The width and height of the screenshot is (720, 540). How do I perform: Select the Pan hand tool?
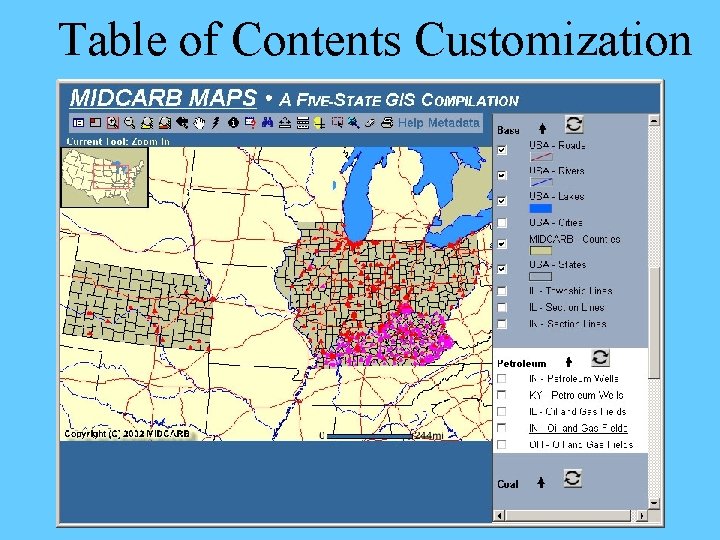(x=199, y=123)
